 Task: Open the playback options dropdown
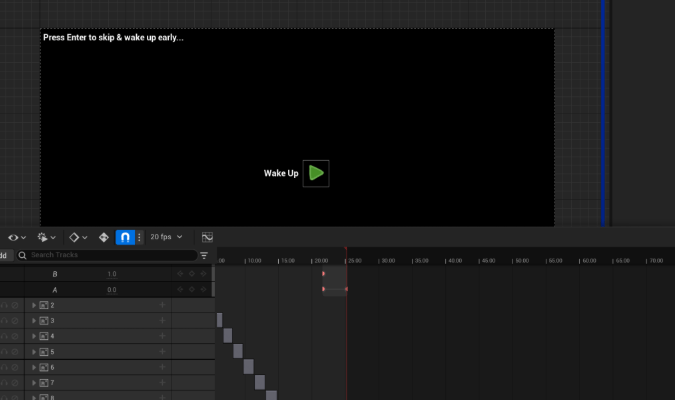(x=45, y=238)
